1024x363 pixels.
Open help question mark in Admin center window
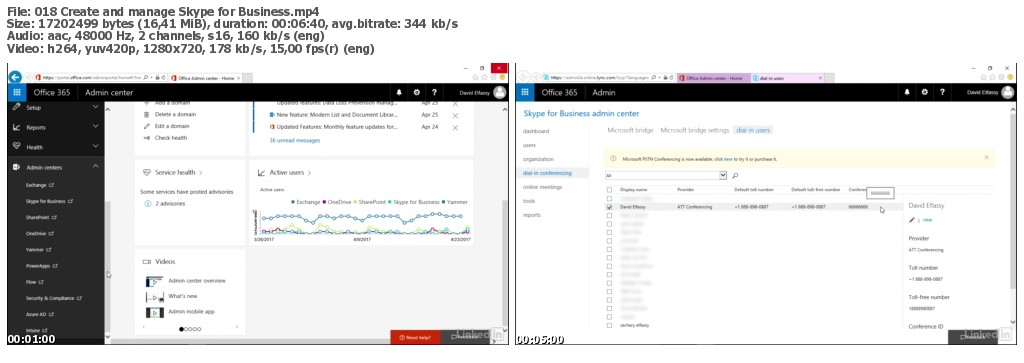pos(434,93)
